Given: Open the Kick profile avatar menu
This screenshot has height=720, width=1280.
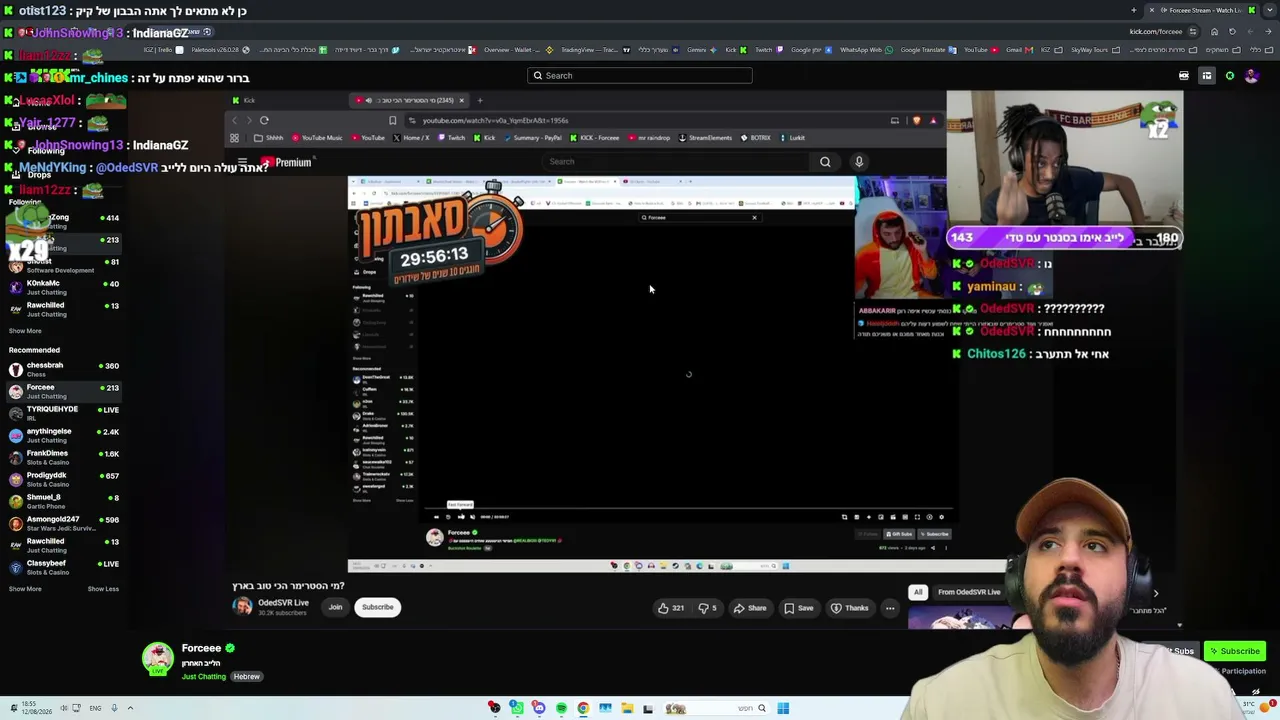Looking at the screenshot, I should click(1251, 76).
